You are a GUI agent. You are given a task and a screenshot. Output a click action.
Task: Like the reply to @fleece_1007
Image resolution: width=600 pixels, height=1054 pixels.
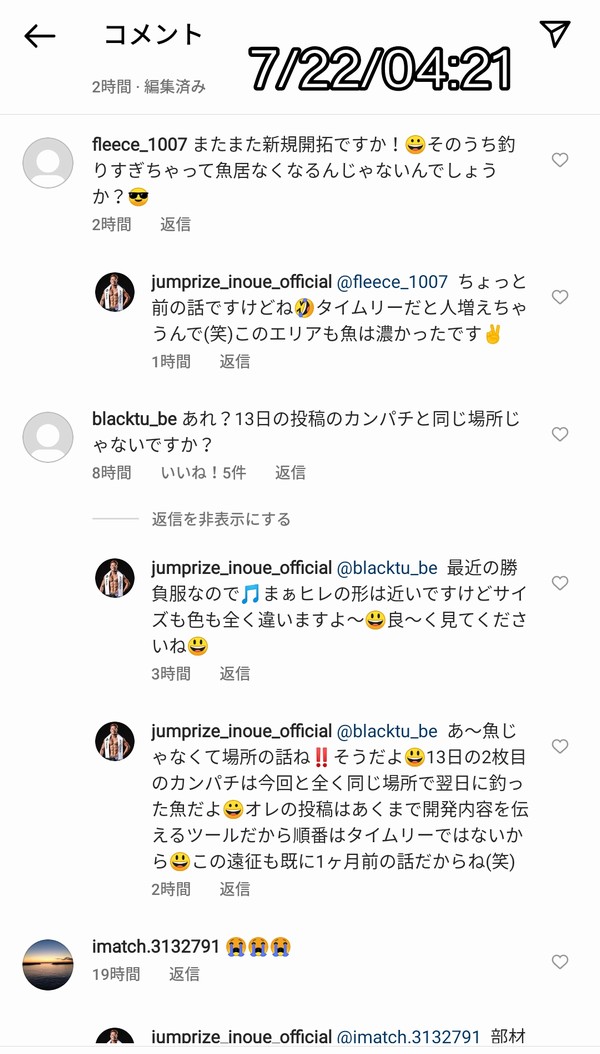[560, 297]
